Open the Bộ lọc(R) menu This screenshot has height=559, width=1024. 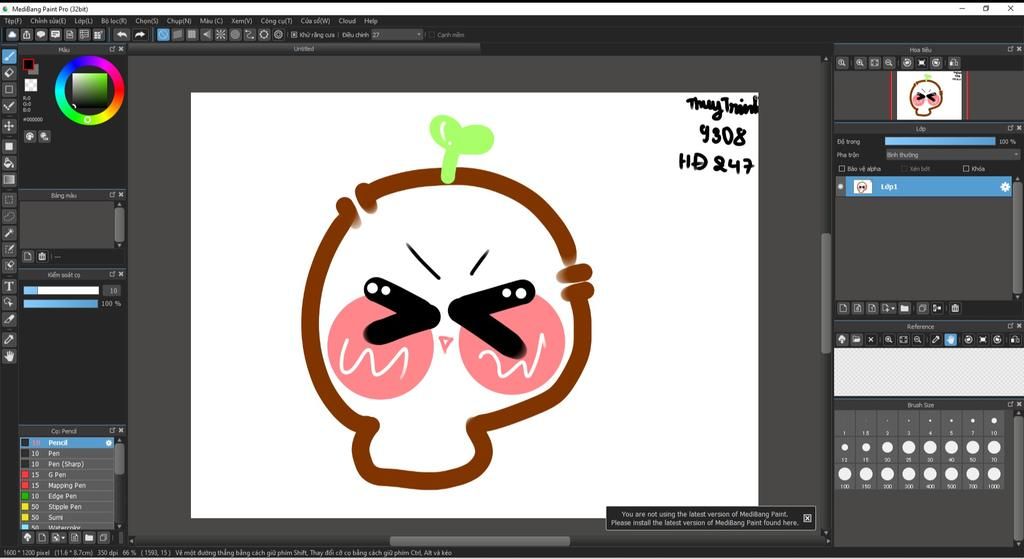(114, 21)
